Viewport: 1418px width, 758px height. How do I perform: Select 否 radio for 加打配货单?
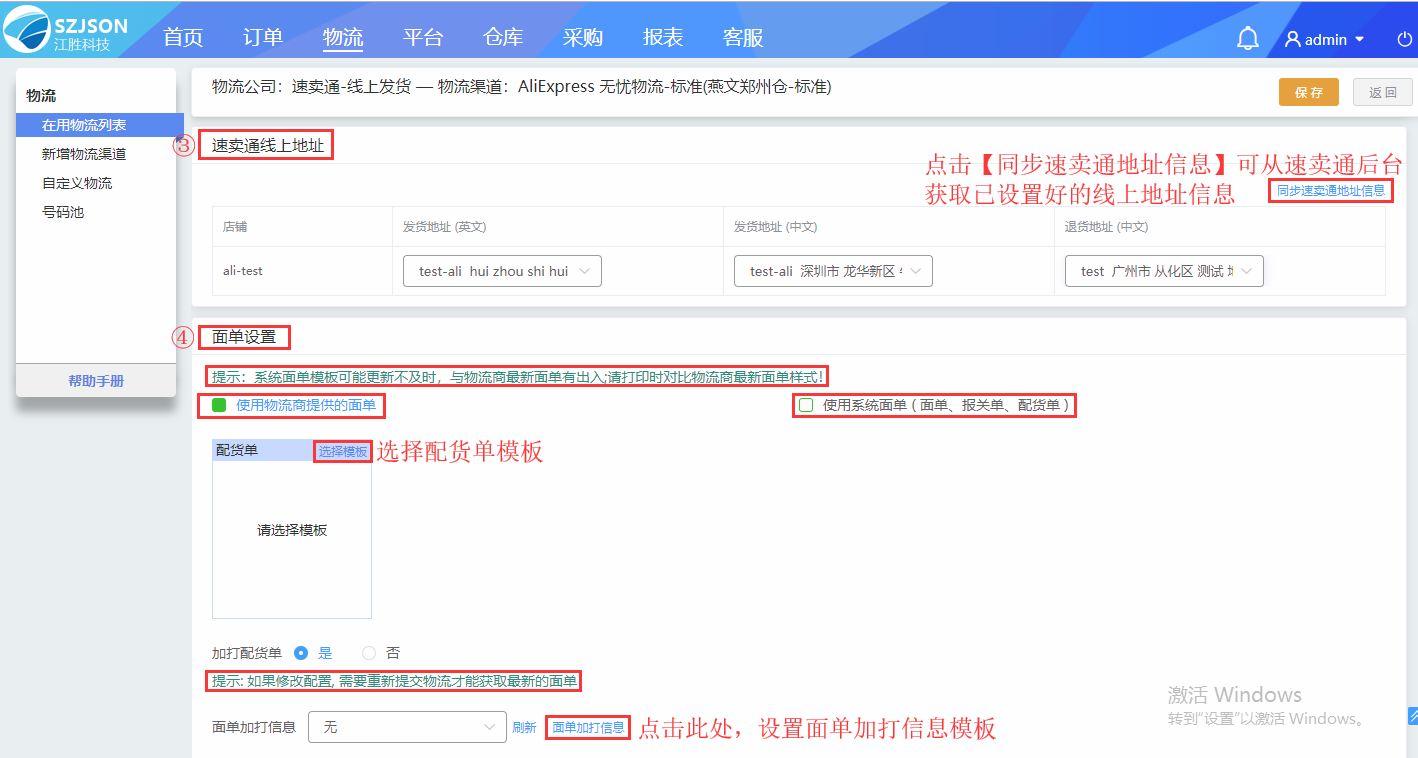(369, 653)
